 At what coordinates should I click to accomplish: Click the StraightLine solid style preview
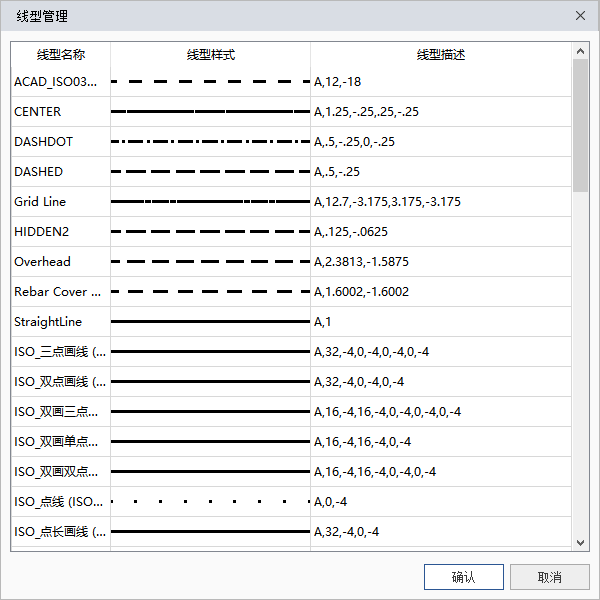click(x=210, y=321)
